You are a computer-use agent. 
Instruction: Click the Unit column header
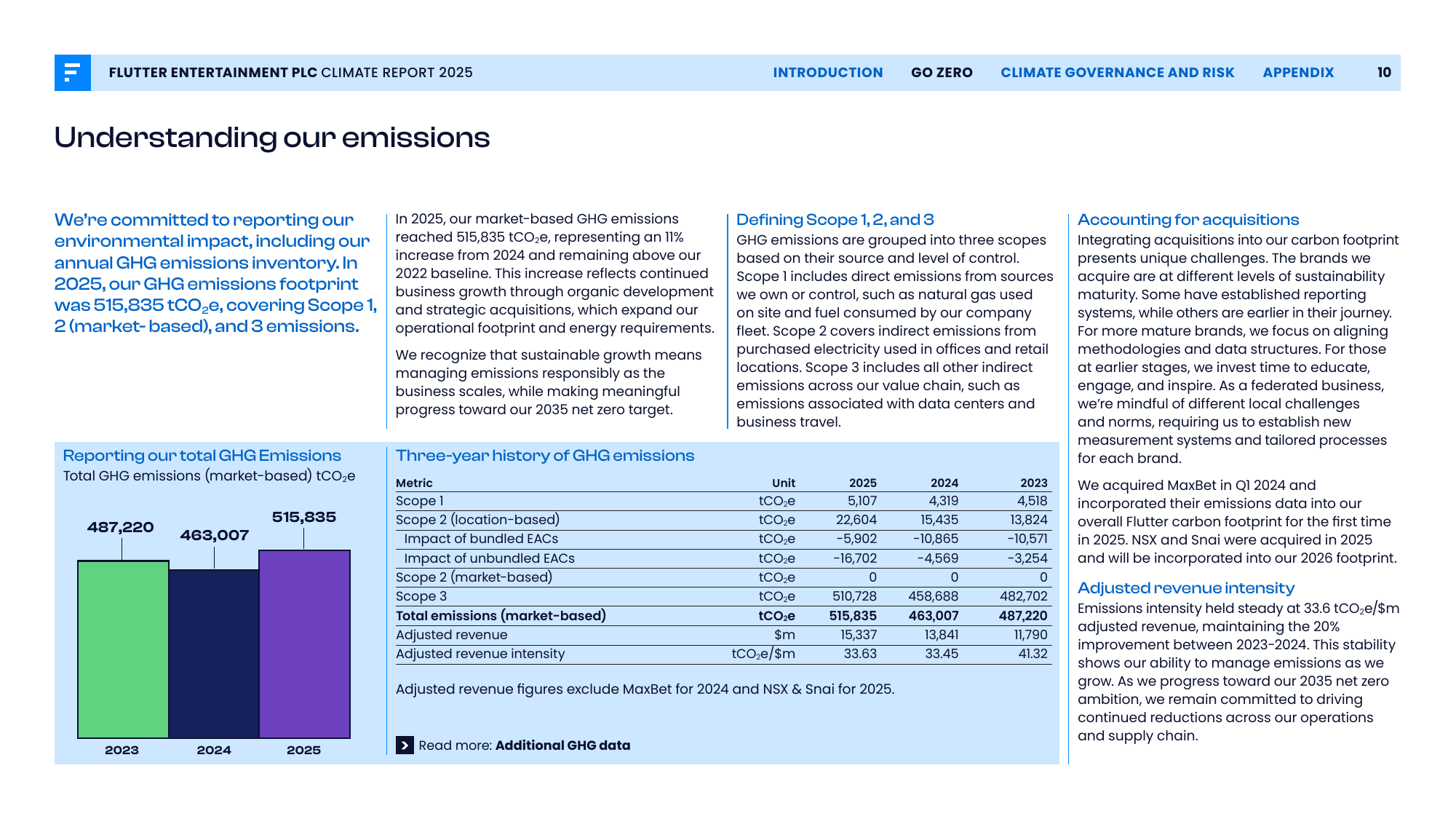784,483
